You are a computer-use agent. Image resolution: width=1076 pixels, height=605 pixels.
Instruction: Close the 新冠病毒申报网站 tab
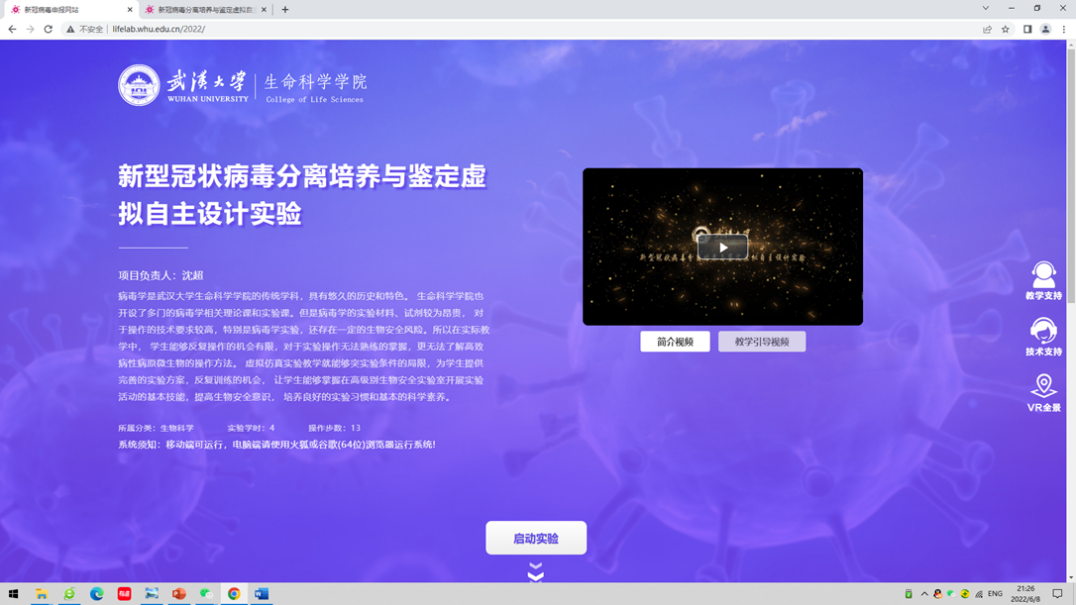(130, 10)
